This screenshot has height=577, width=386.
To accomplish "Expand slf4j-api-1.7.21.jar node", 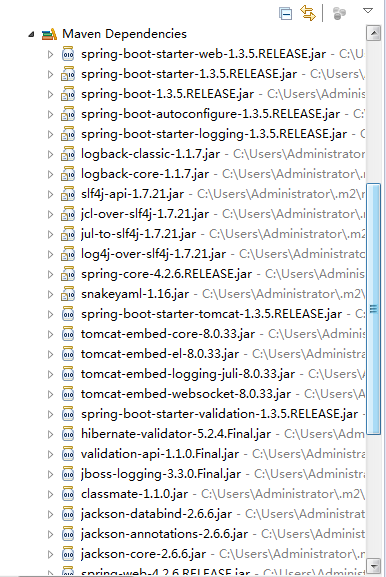I will [50, 194].
